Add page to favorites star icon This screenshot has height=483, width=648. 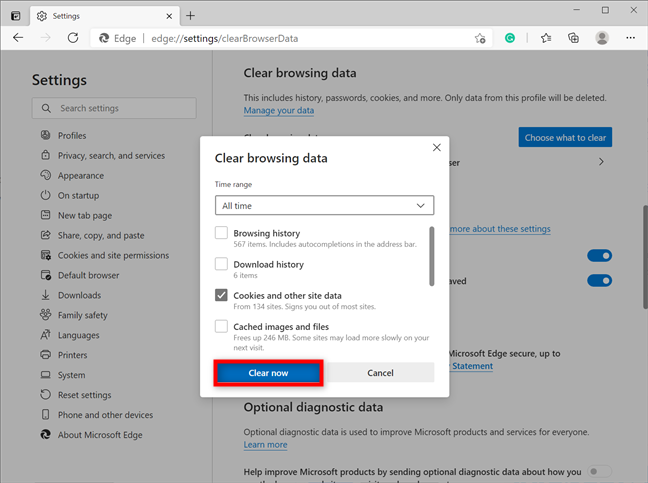pos(480,38)
